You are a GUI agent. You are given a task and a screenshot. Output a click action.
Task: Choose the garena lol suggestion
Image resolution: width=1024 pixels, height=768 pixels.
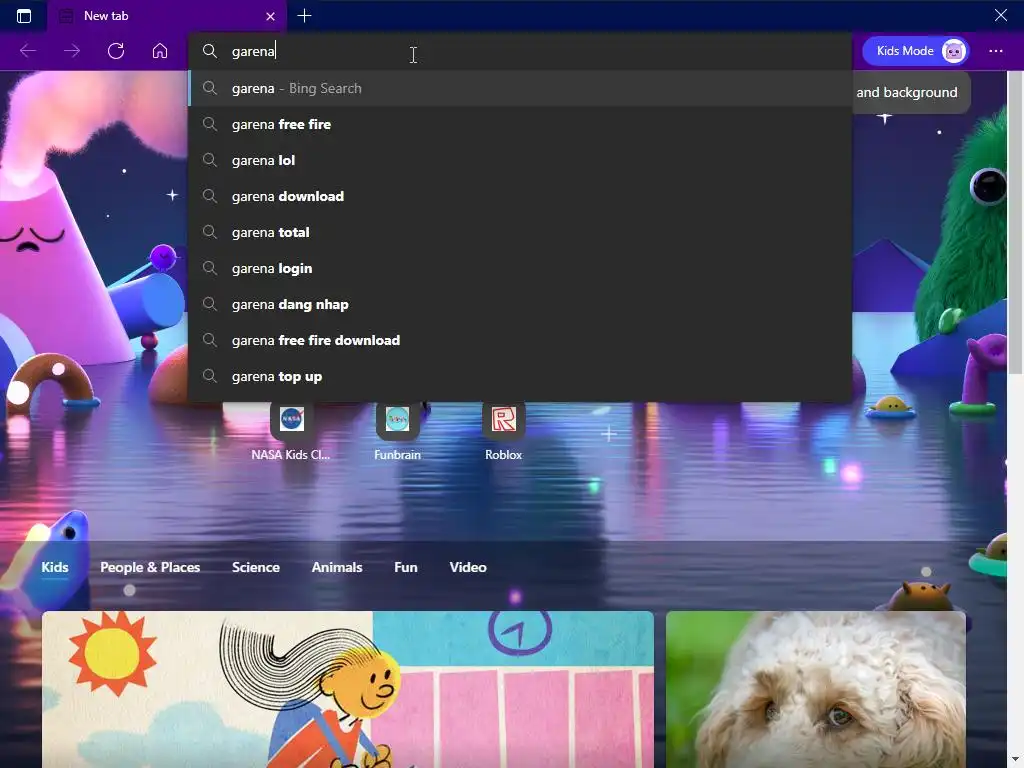pyautogui.click(x=520, y=160)
